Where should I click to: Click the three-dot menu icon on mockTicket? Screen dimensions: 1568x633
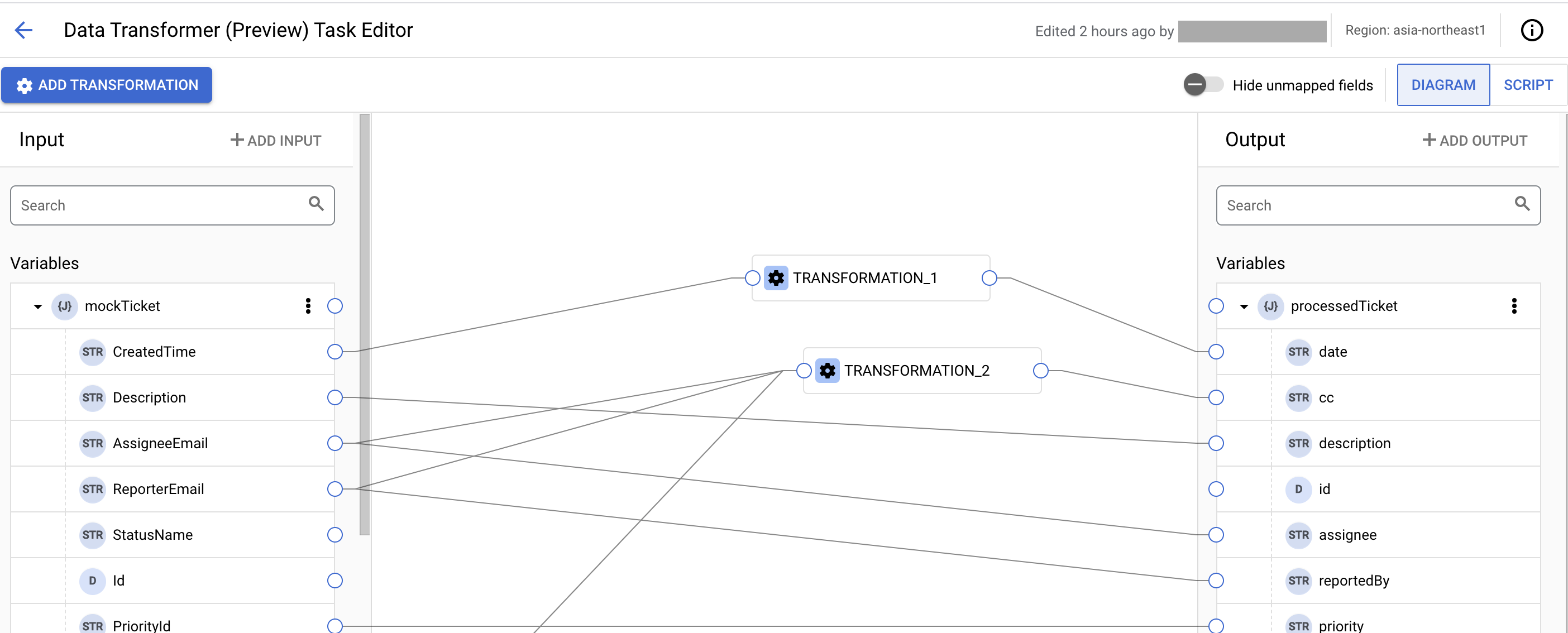pyautogui.click(x=308, y=305)
